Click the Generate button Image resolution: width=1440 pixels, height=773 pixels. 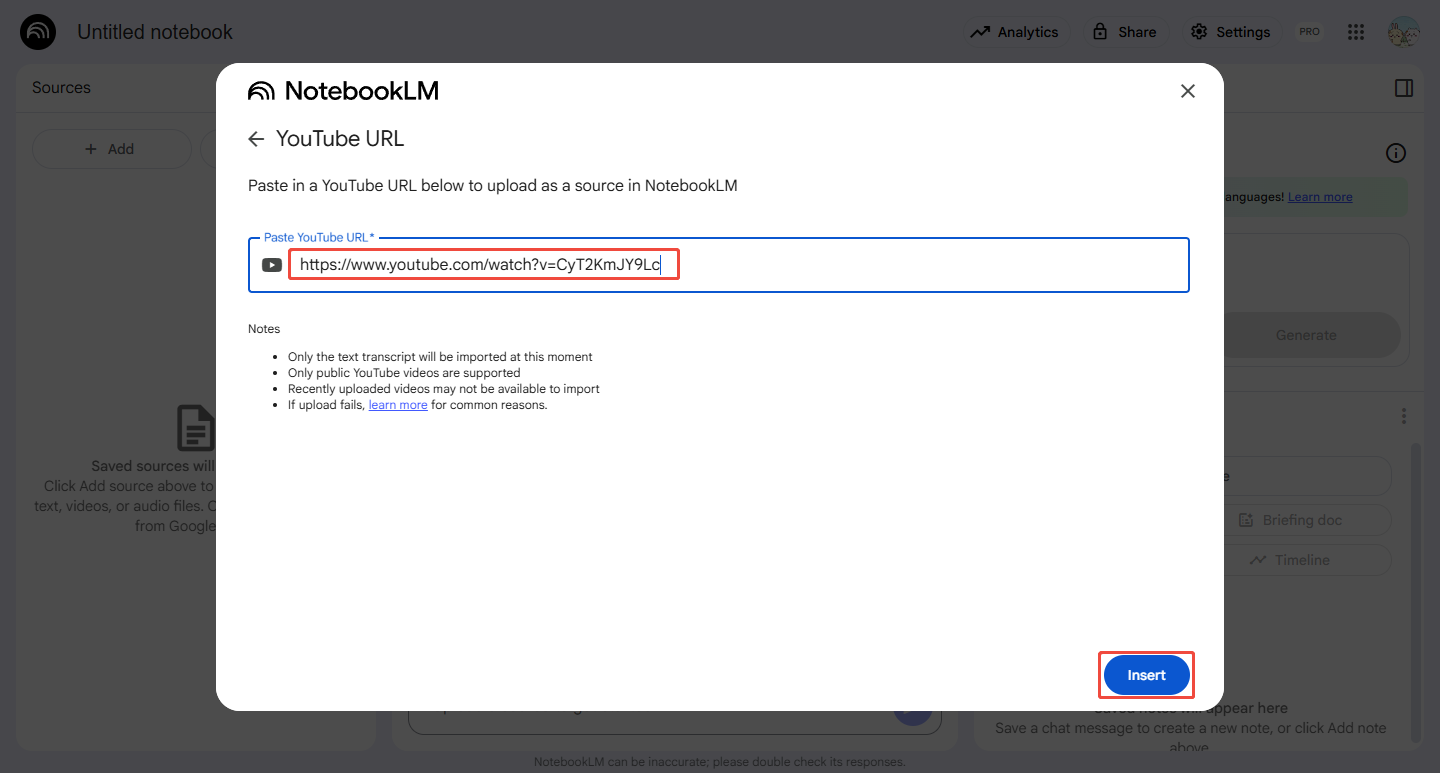pyautogui.click(x=1306, y=335)
